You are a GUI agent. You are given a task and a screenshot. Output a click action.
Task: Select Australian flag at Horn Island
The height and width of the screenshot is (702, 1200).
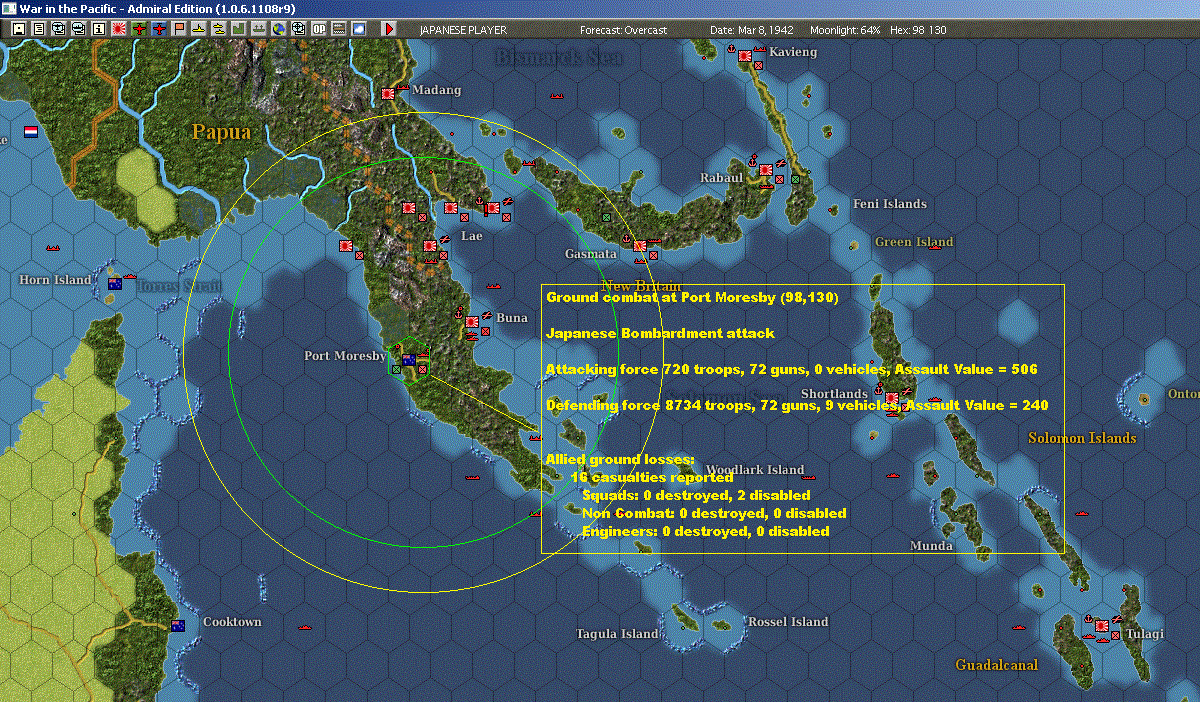(115, 284)
